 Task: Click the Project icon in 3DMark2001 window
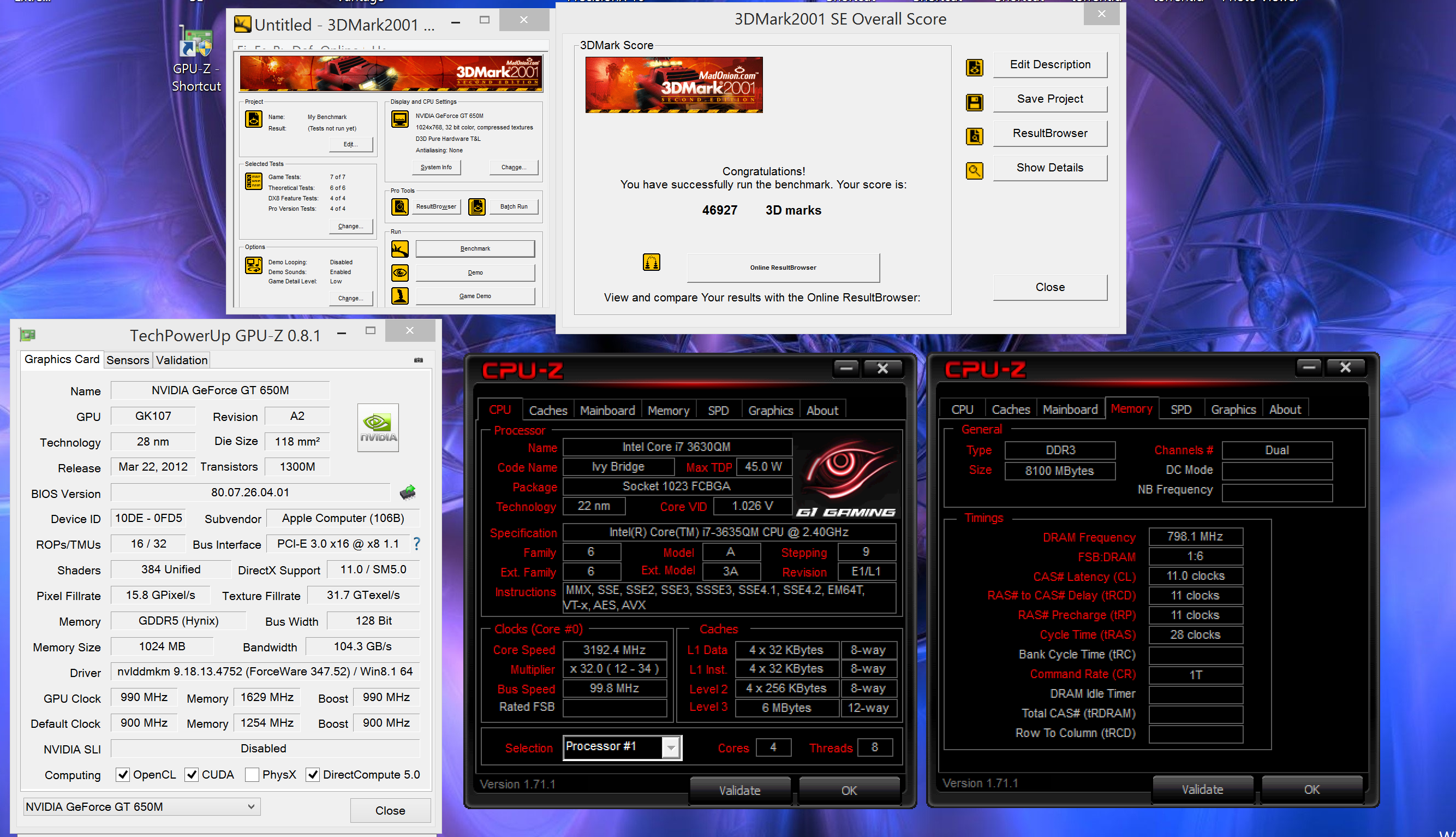pos(253,119)
